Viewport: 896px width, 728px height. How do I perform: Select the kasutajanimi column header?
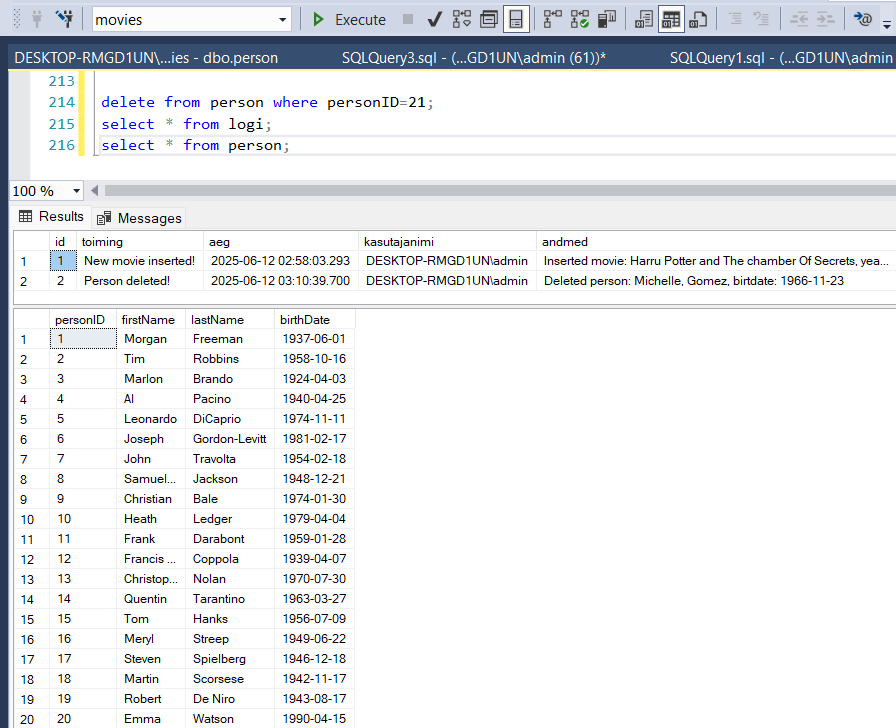447,242
